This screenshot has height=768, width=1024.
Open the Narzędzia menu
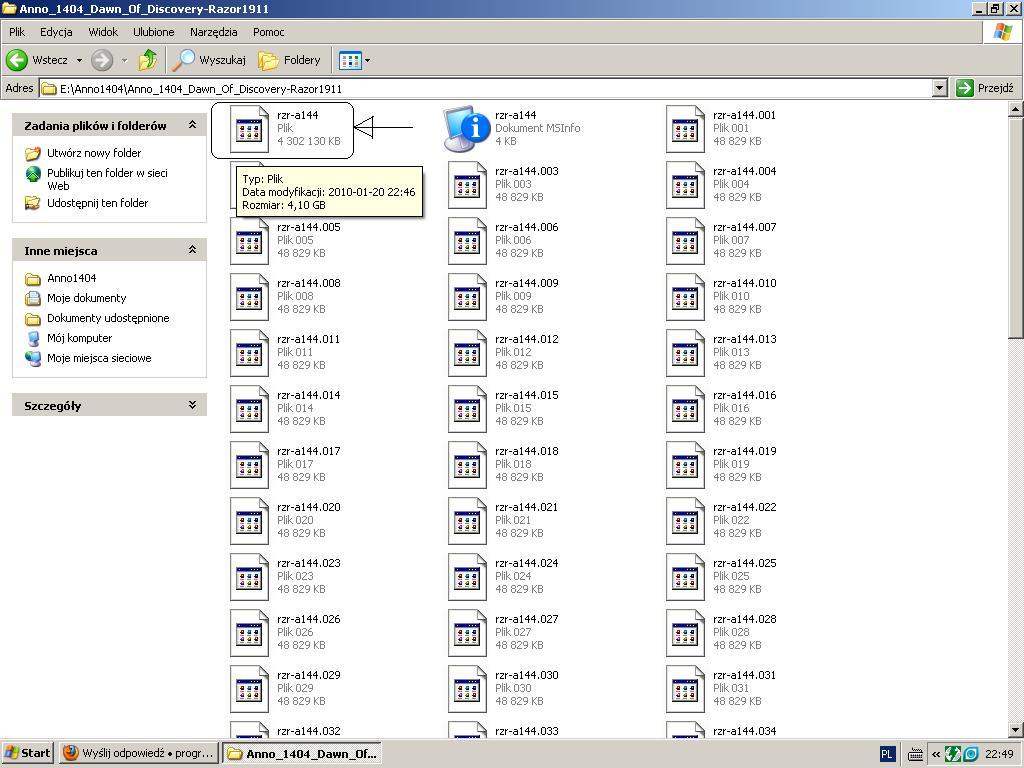[214, 32]
